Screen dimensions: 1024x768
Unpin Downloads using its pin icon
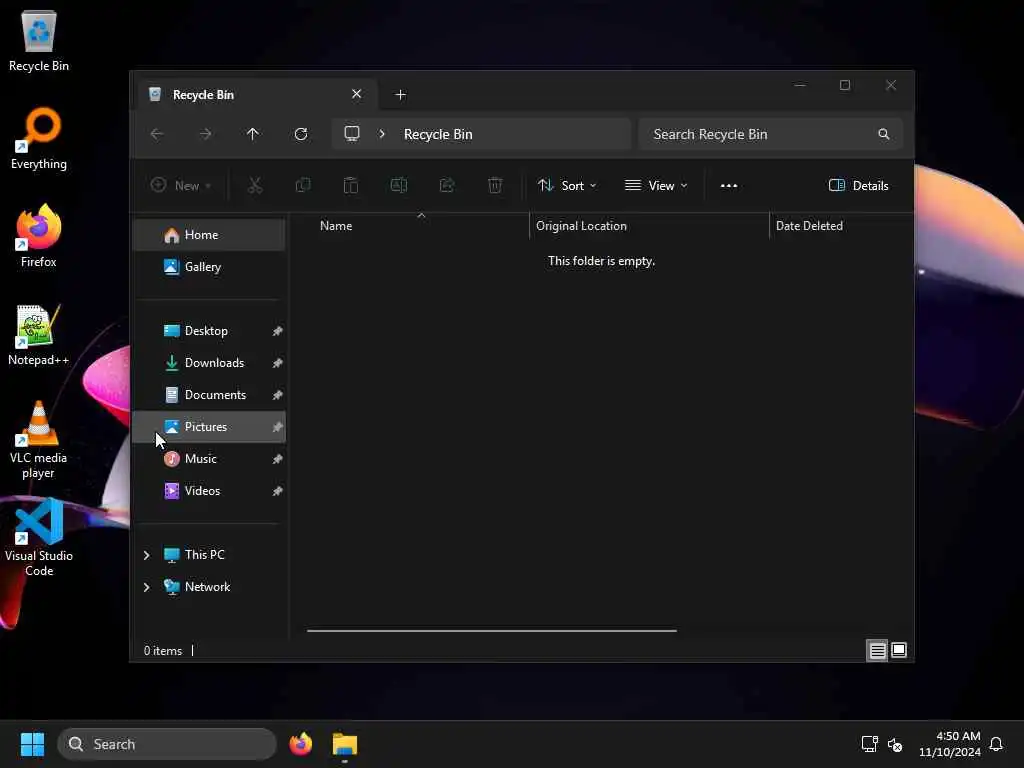pyautogui.click(x=277, y=363)
